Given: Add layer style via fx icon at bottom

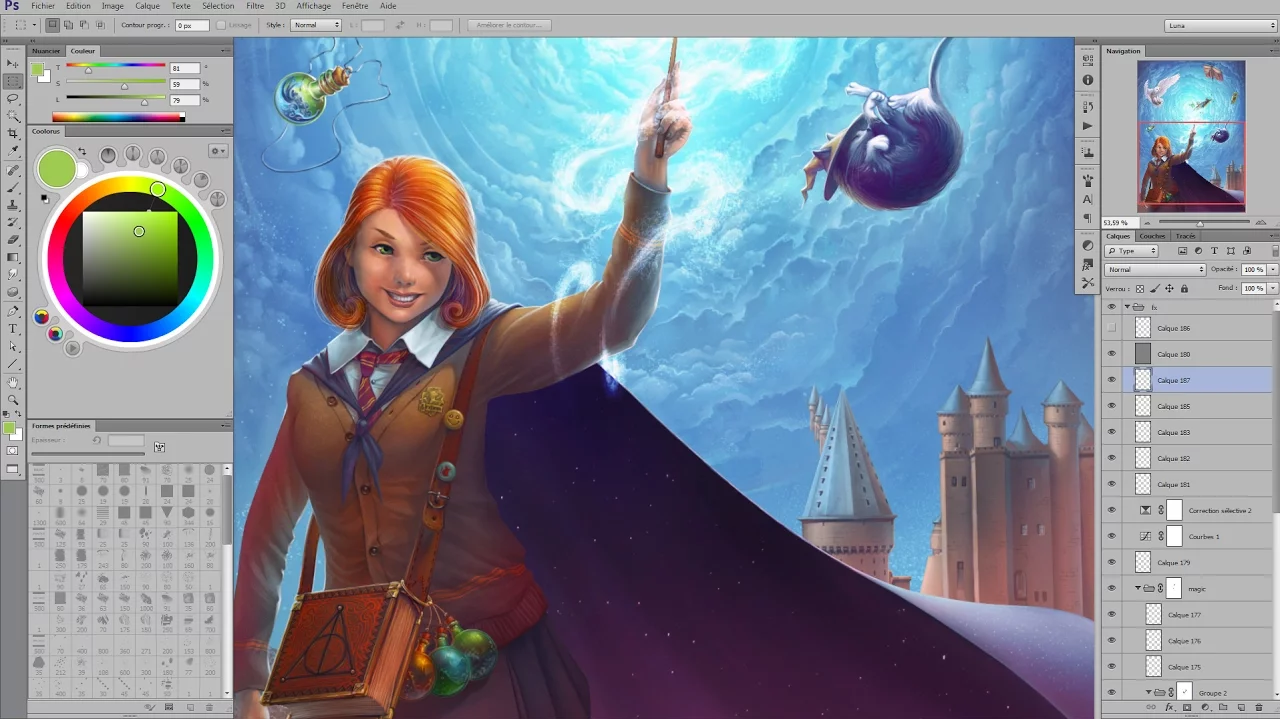Looking at the screenshot, I should pyautogui.click(x=1169, y=708).
